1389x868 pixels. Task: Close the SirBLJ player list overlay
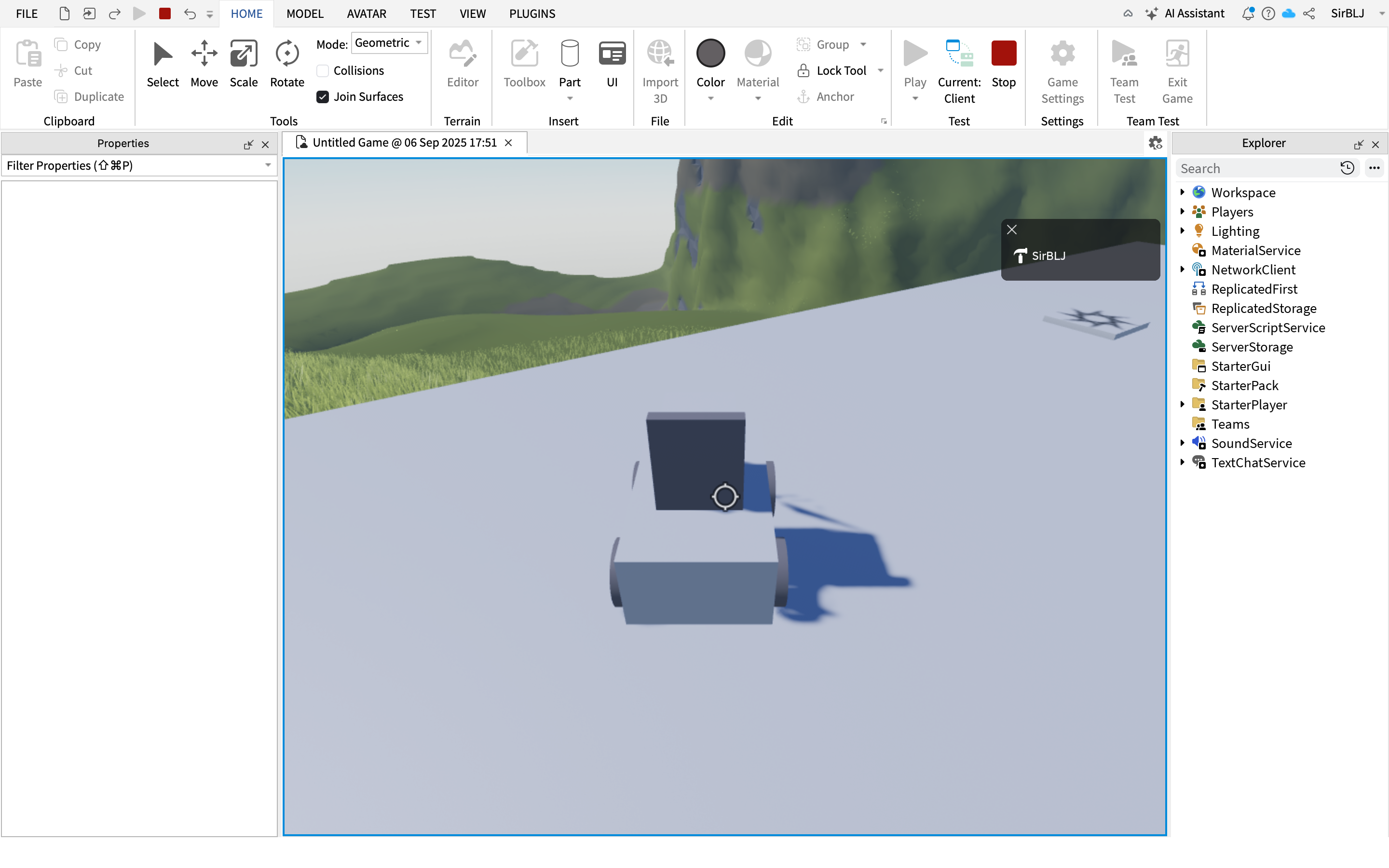pyautogui.click(x=1012, y=230)
